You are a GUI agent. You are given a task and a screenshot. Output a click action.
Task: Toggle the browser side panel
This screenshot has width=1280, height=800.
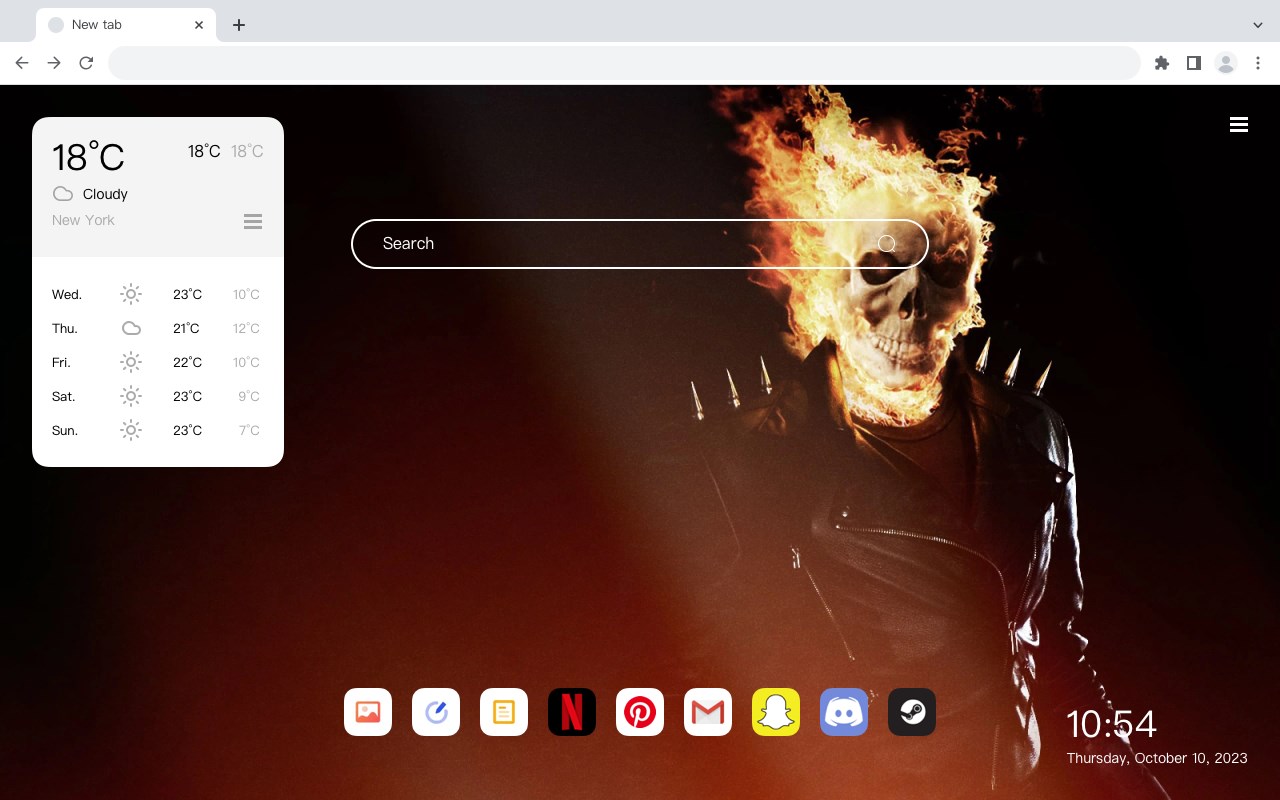click(1193, 63)
